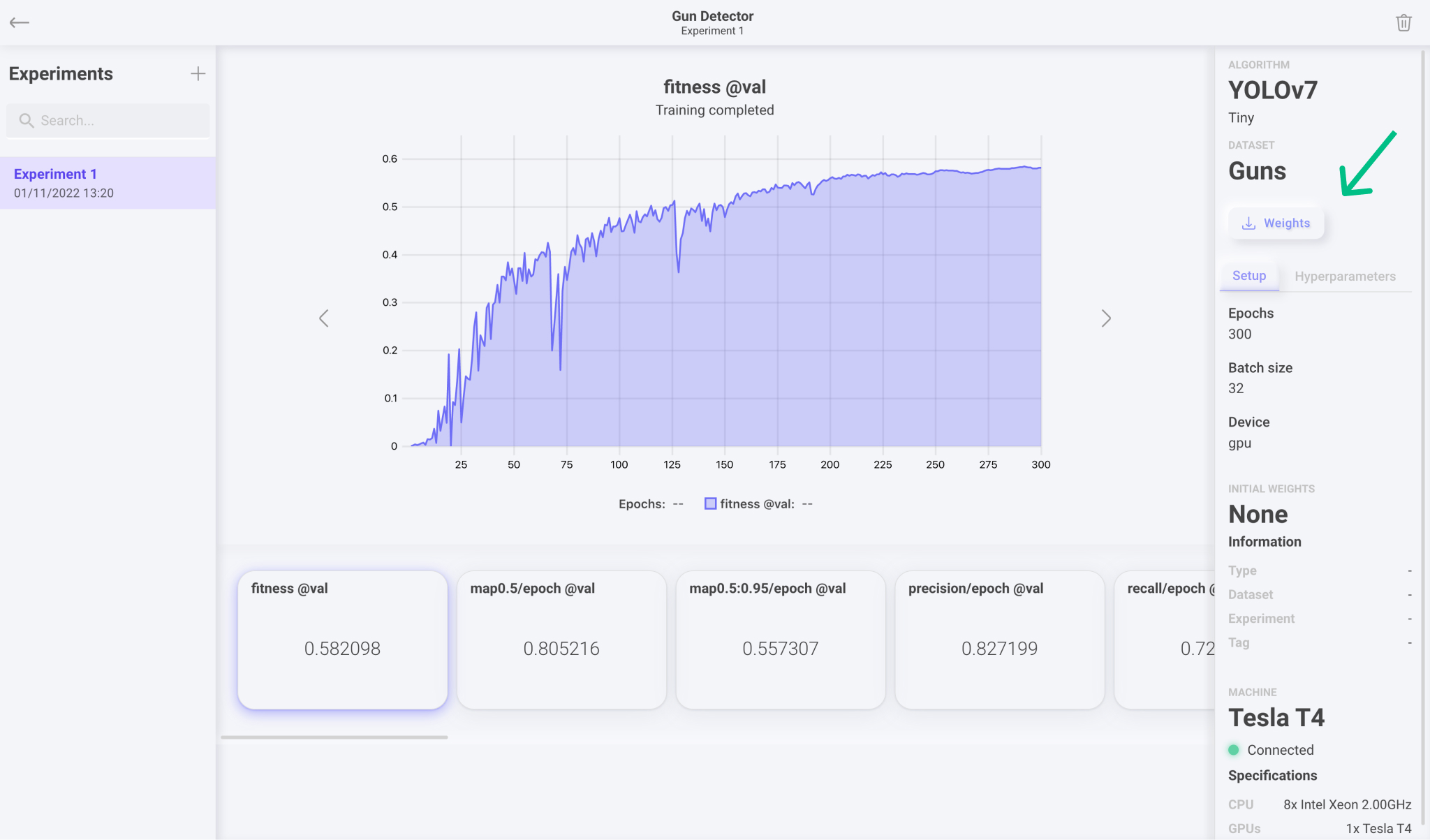Select the map0.5/epoch @val card

point(561,640)
